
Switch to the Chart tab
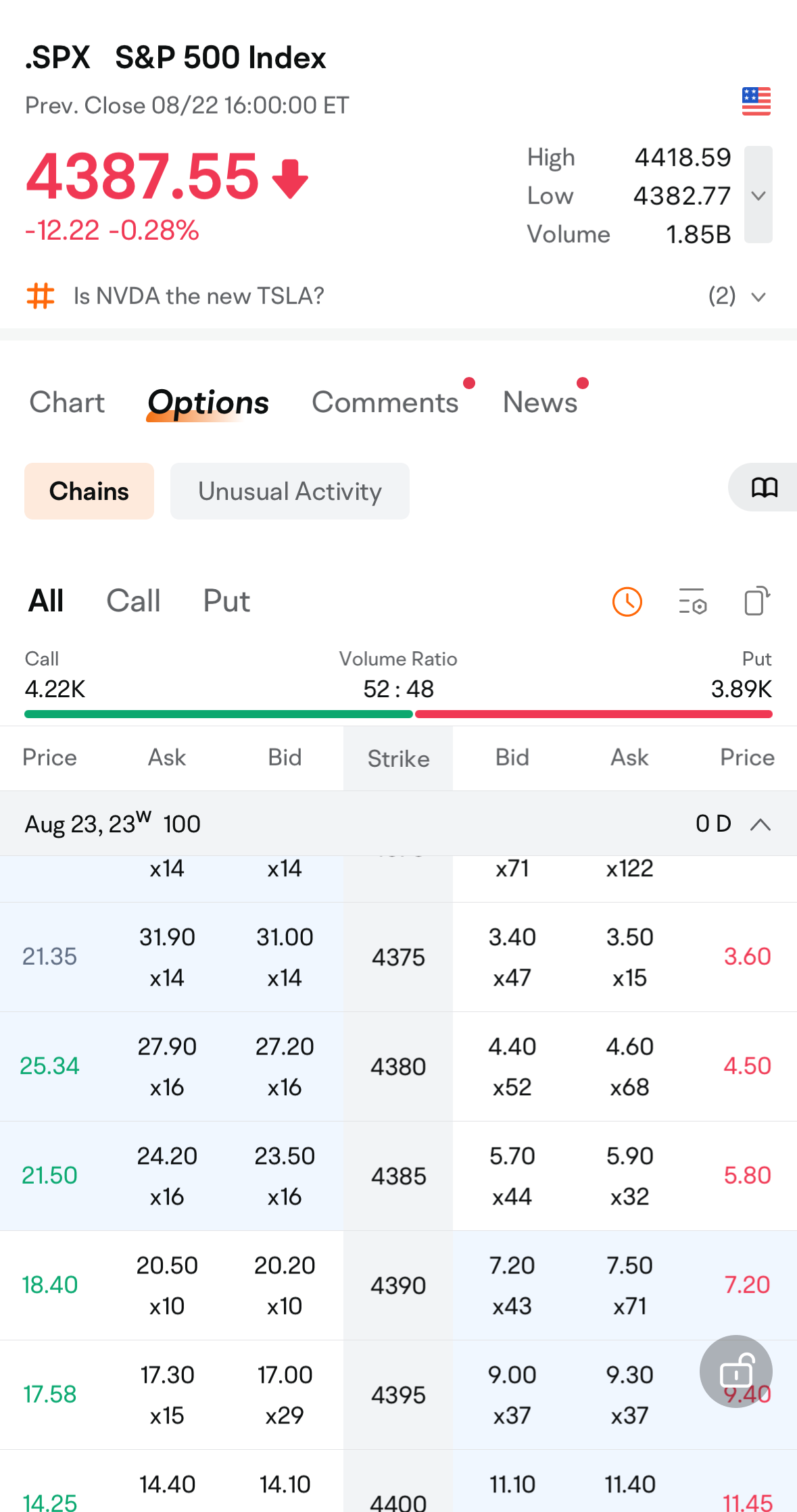[x=67, y=403]
